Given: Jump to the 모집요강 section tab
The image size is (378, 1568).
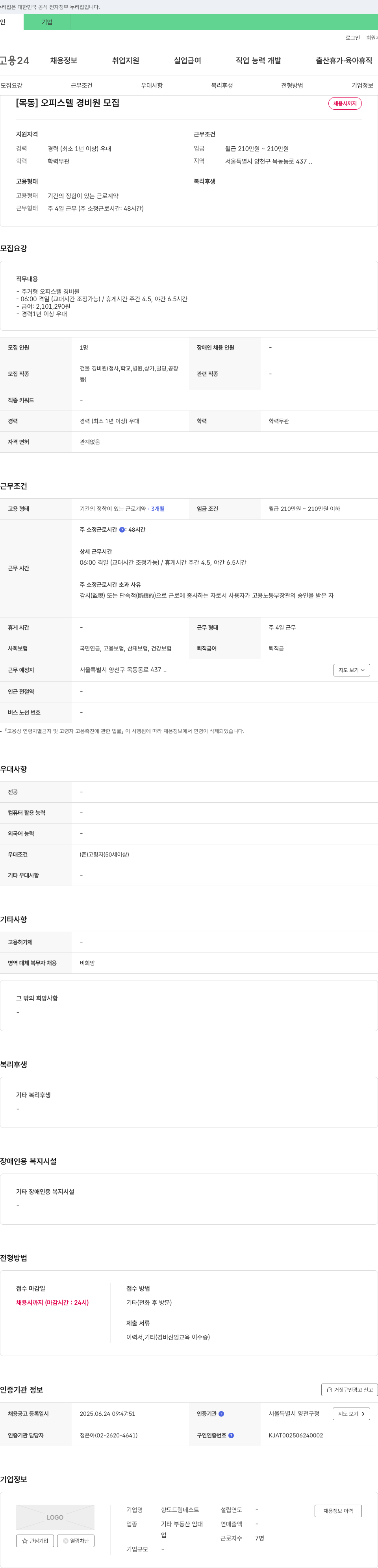Looking at the screenshot, I should pos(11,85).
